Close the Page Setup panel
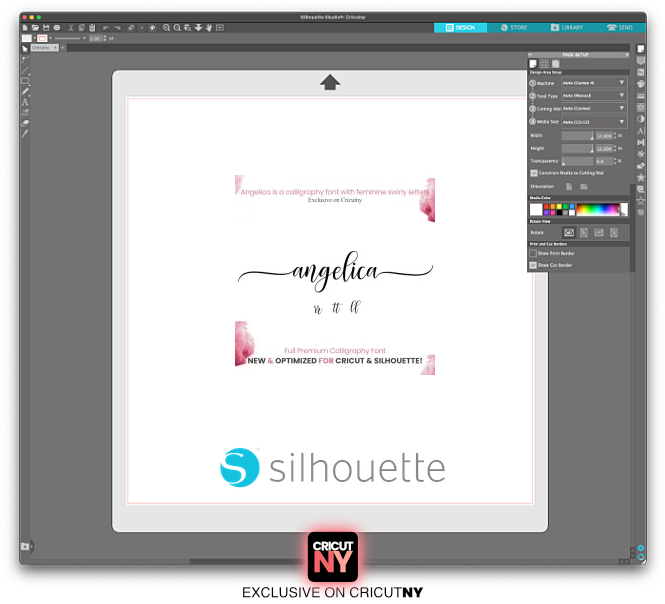Image resolution: width=665 pixels, height=604 pixels. click(627, 55)
